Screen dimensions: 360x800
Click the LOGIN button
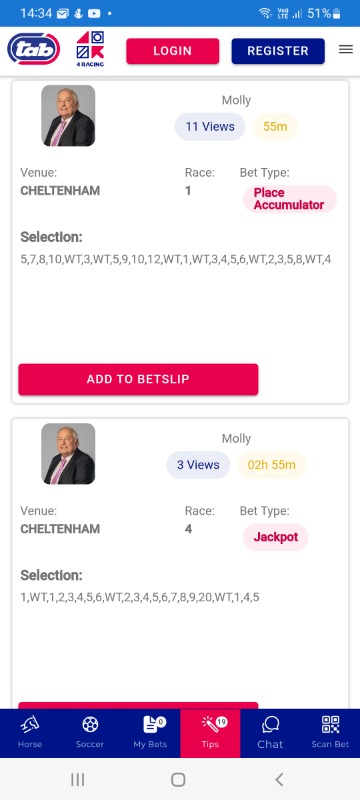(x=173, y=51)
